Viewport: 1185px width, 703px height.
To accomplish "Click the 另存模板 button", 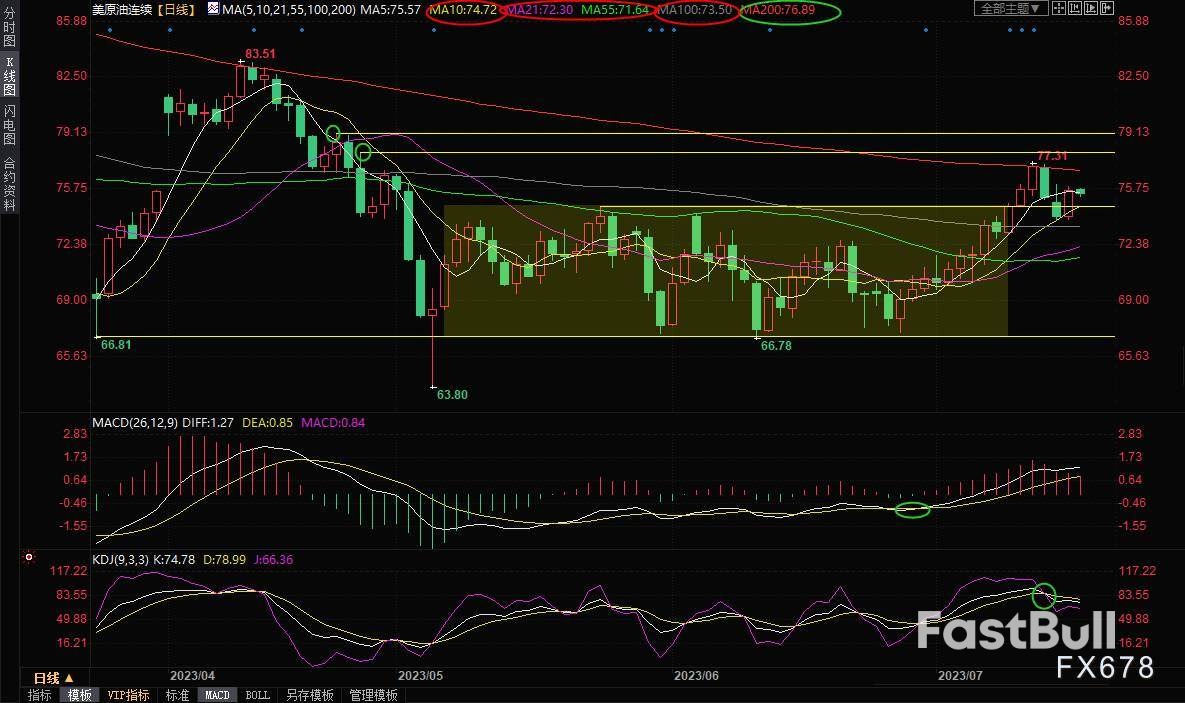I will (x=309, y=695).
